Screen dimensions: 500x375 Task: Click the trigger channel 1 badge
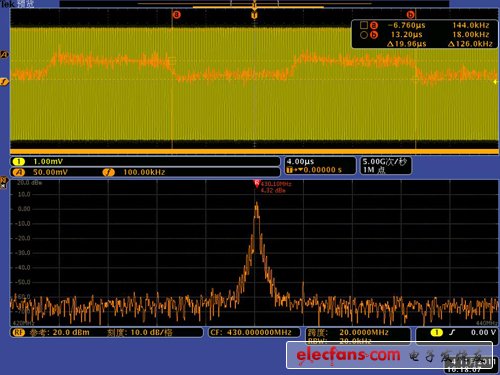[x=437, y=332]
